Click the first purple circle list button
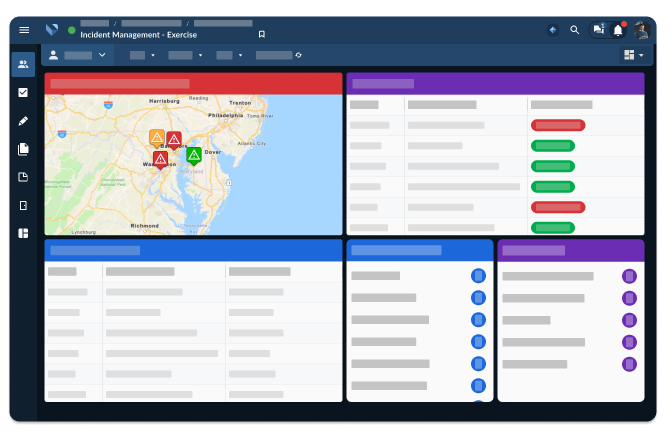 pyautogui.click(x=629, y=276)
